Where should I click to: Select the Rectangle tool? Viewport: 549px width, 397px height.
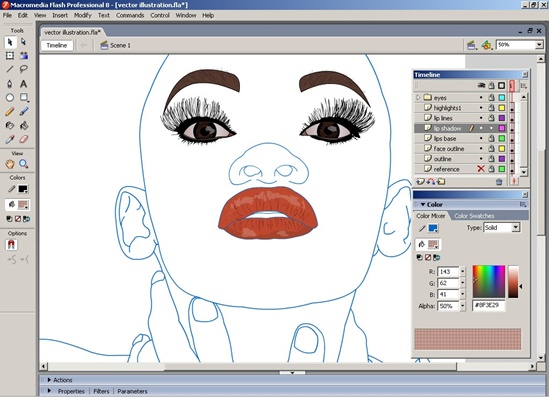(23, 98)
